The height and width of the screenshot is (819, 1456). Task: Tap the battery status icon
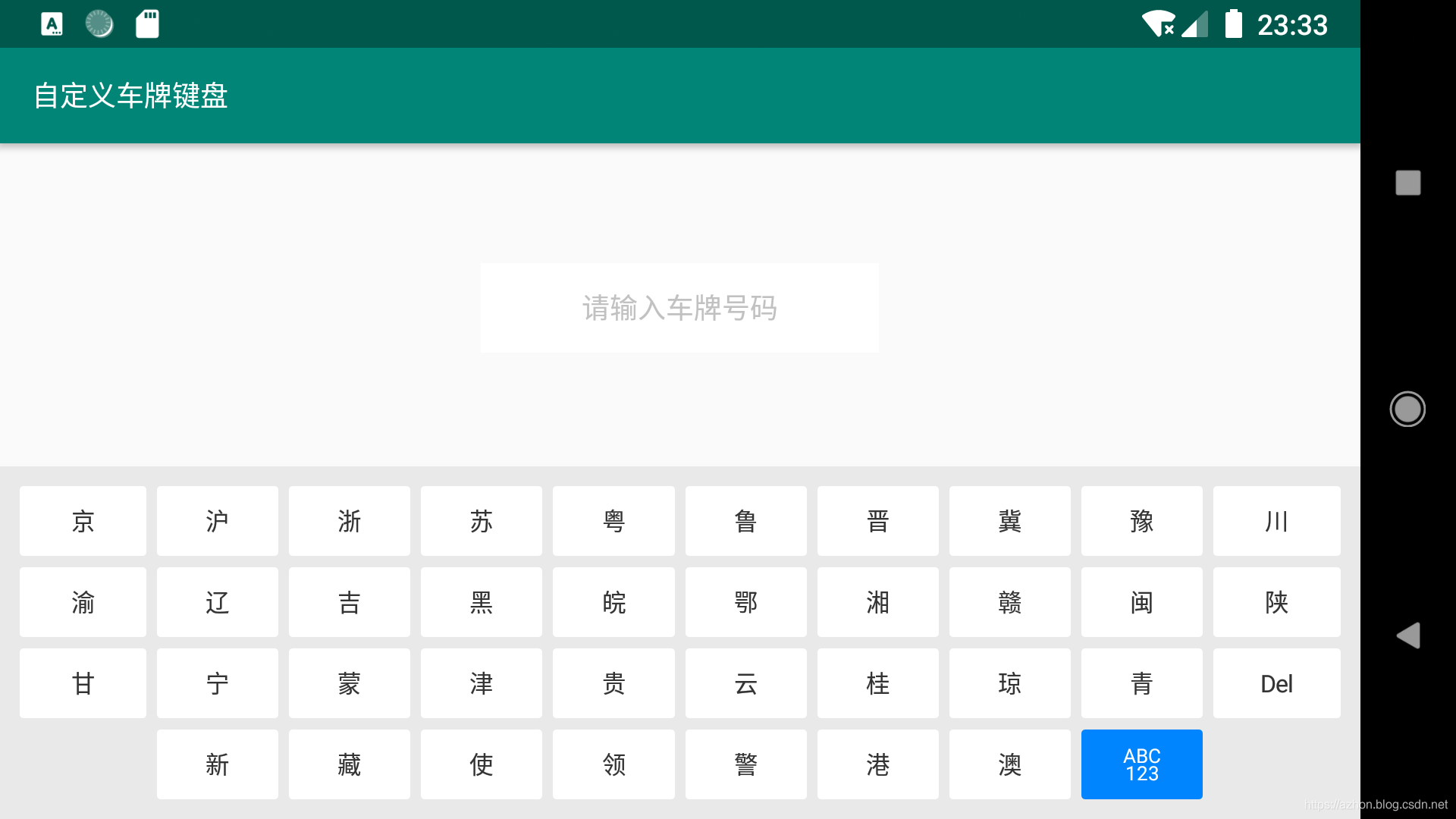tap(1234, 24)
